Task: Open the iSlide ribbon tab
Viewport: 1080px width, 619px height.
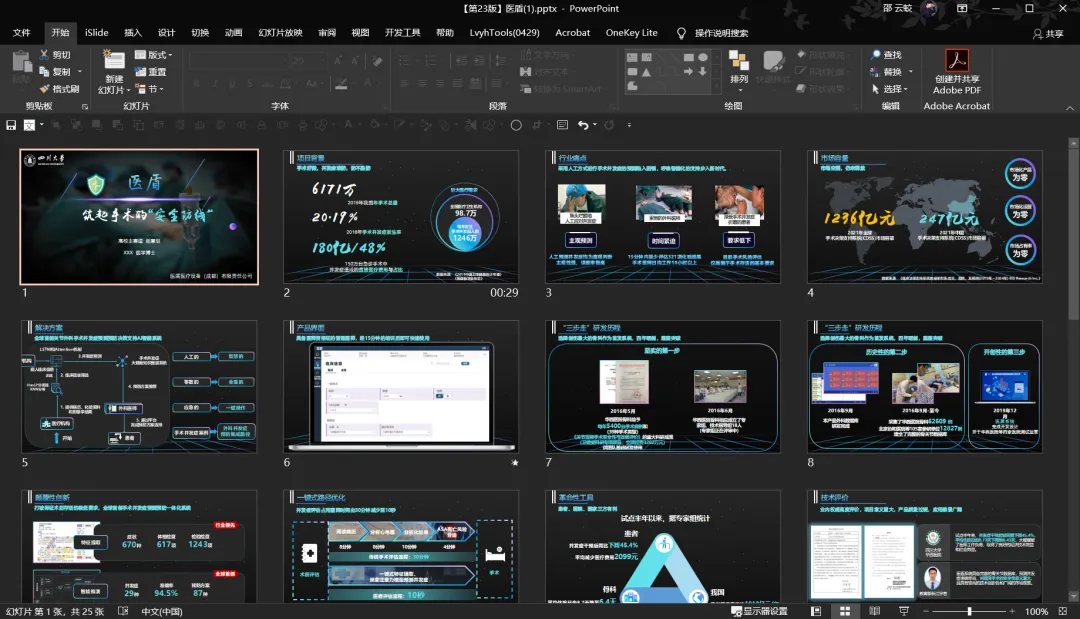Action: 96,32
